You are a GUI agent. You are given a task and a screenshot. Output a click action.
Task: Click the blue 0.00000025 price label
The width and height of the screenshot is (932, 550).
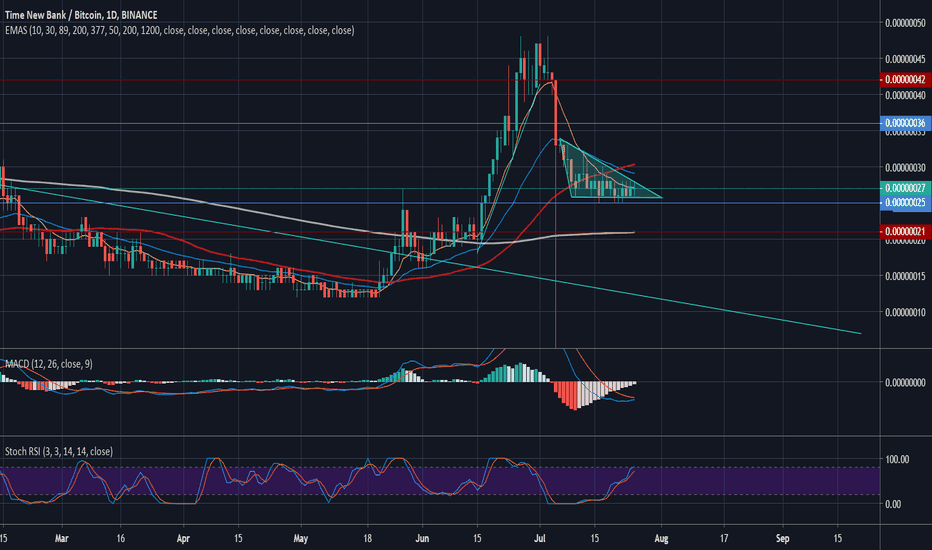(905, 203)
